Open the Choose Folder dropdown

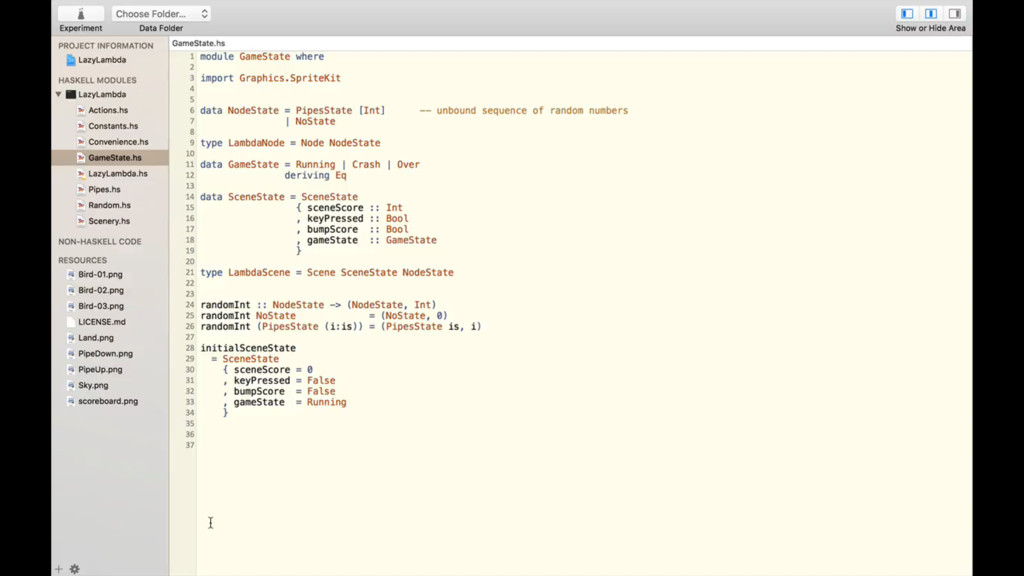(159, 13)
